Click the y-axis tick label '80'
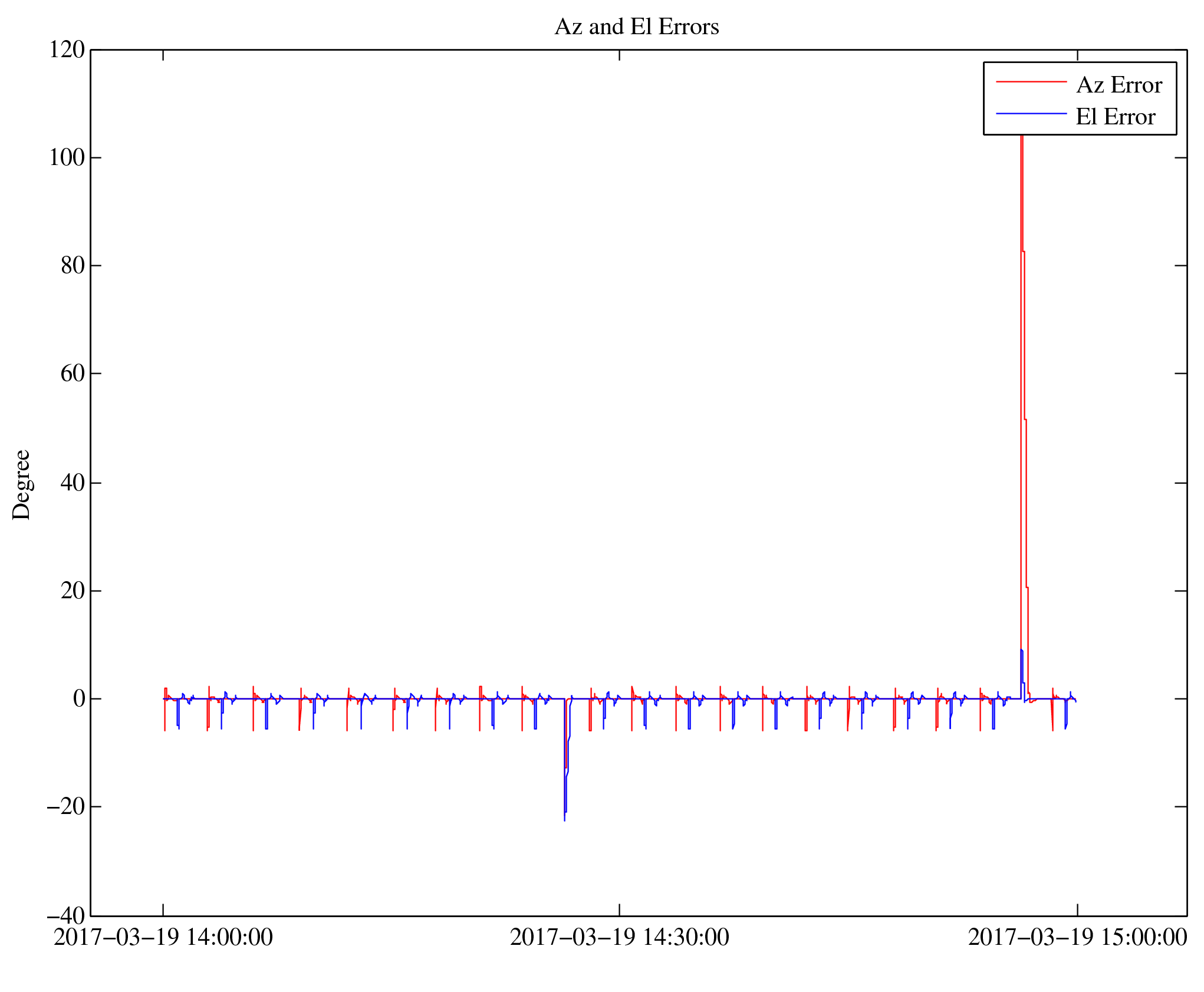1204x992 pixels. 73,265
